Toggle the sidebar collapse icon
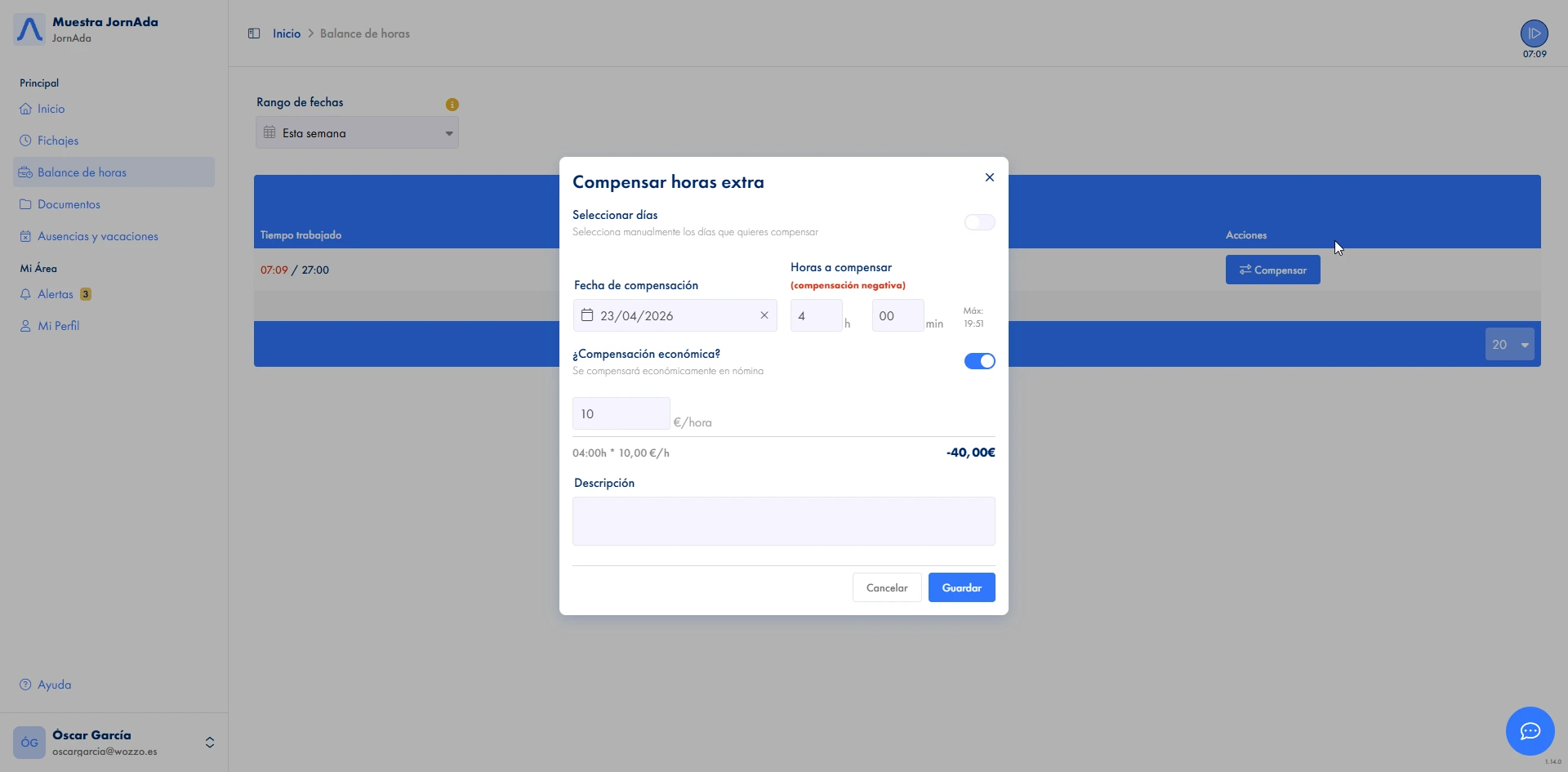Viewport: 1568px width, 772px height. pos(254,33)
